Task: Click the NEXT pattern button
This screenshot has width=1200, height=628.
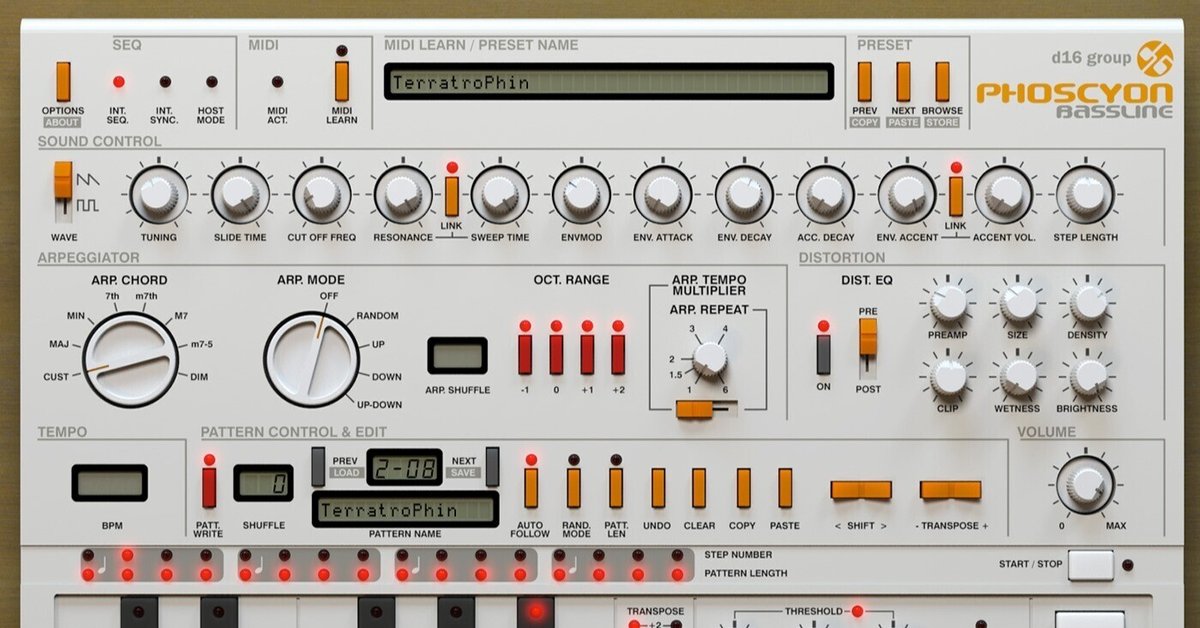Action: click(492, 467)
